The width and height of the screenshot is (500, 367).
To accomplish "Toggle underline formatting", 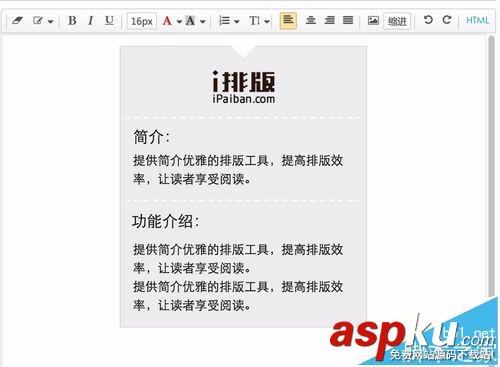I will (109, 21).
